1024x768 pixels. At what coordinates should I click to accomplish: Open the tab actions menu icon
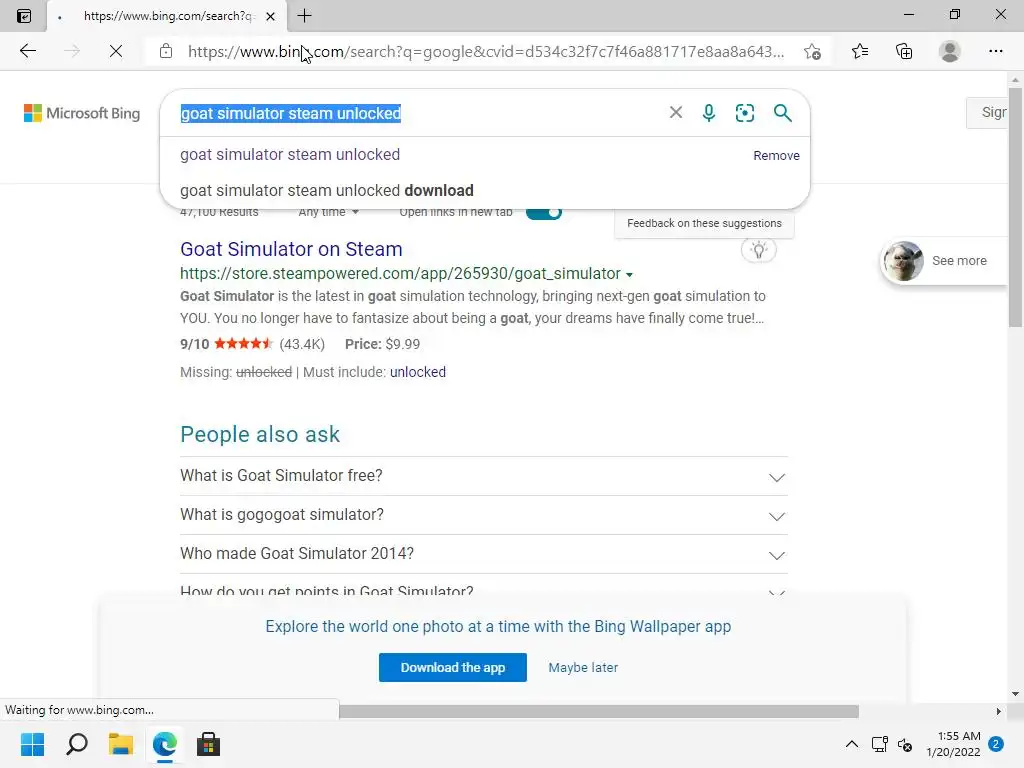click(24, 16)
